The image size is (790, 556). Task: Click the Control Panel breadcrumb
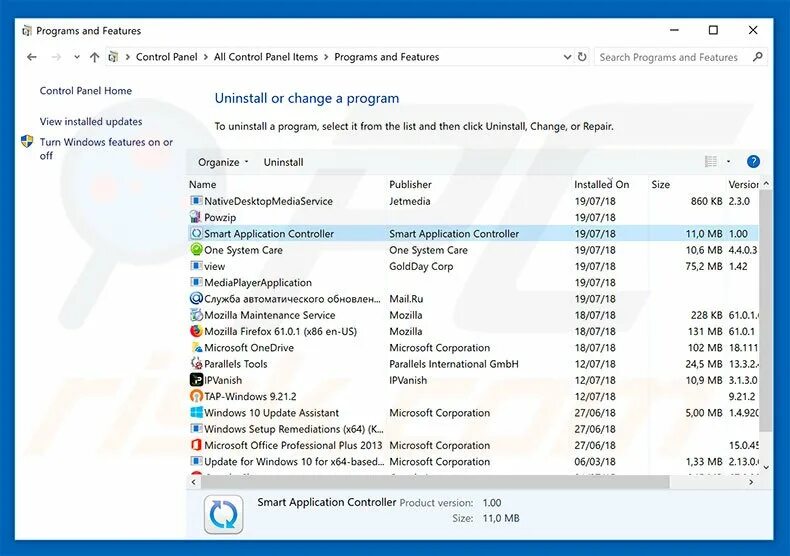click(166, 57)
